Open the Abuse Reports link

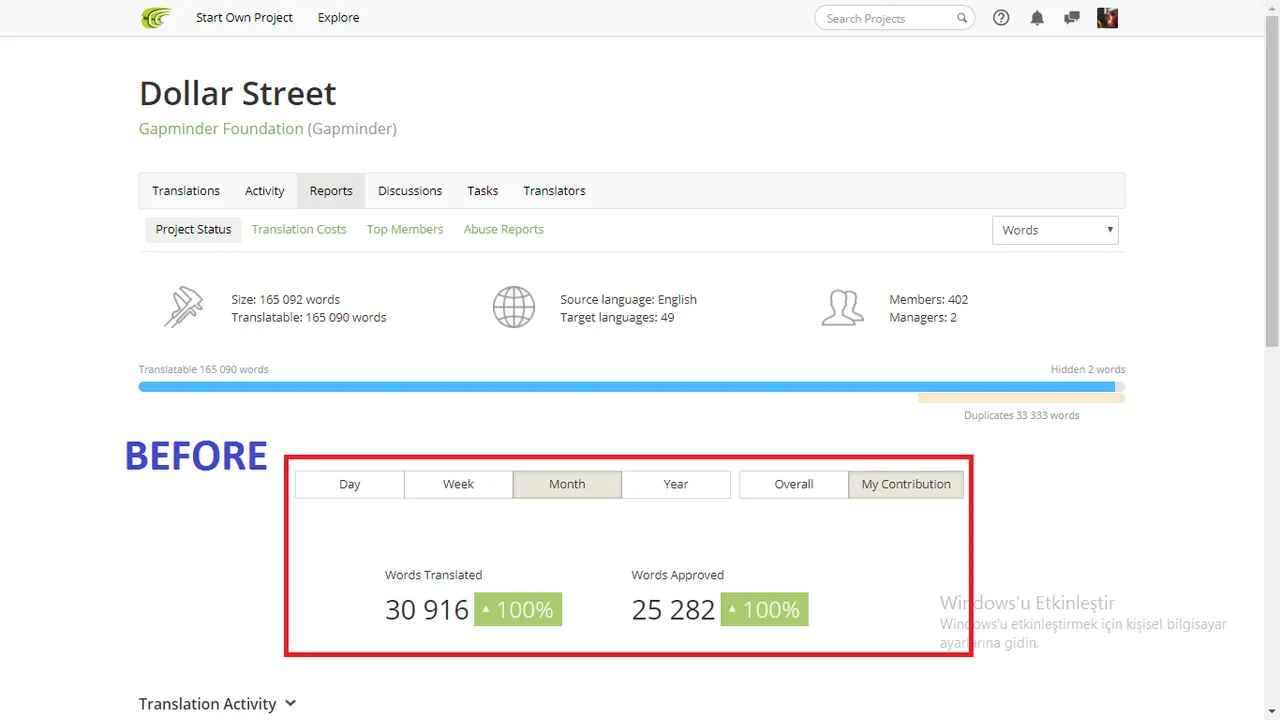pos(504,229)
